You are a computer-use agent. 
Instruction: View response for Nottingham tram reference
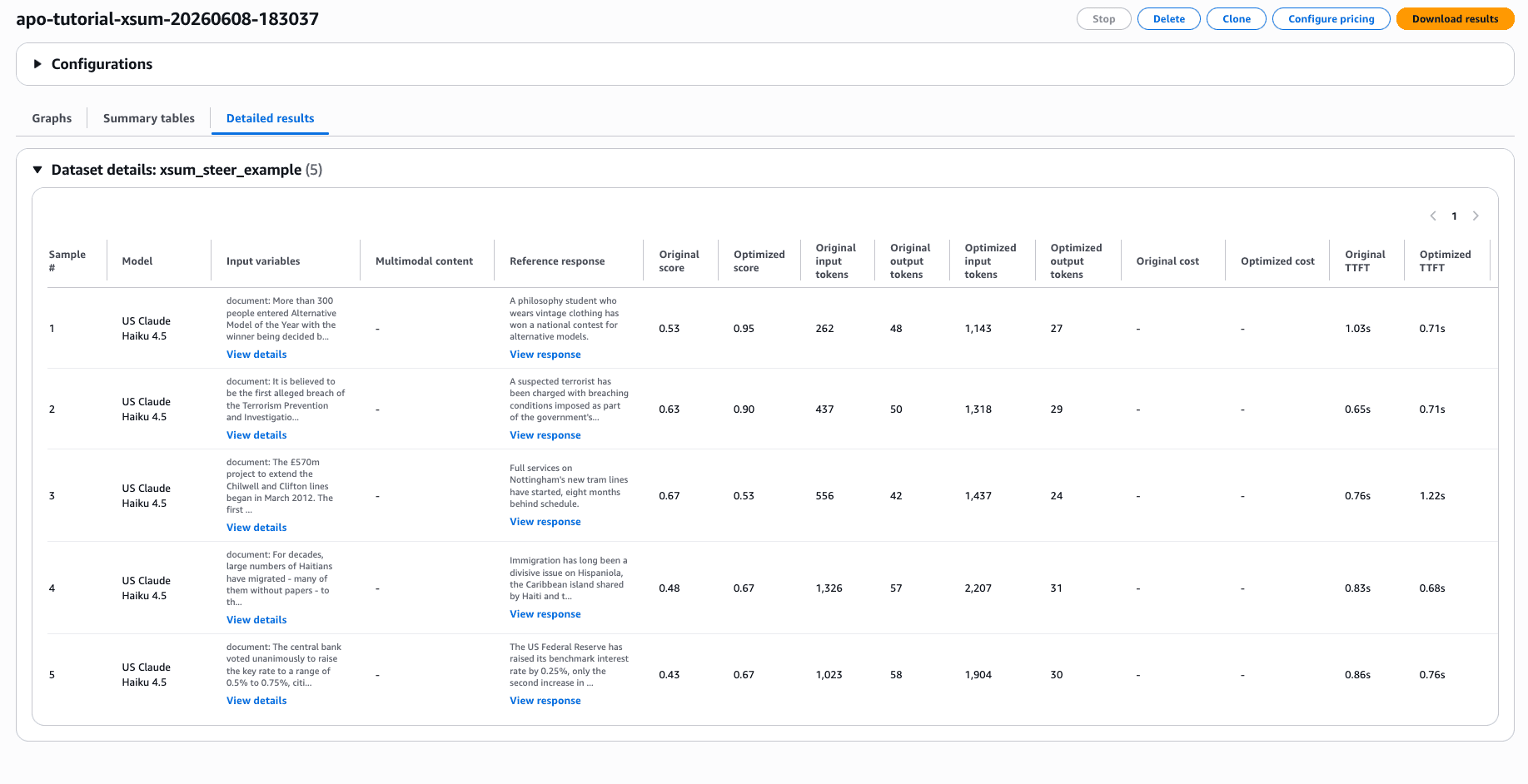click(x=545, y=522)
